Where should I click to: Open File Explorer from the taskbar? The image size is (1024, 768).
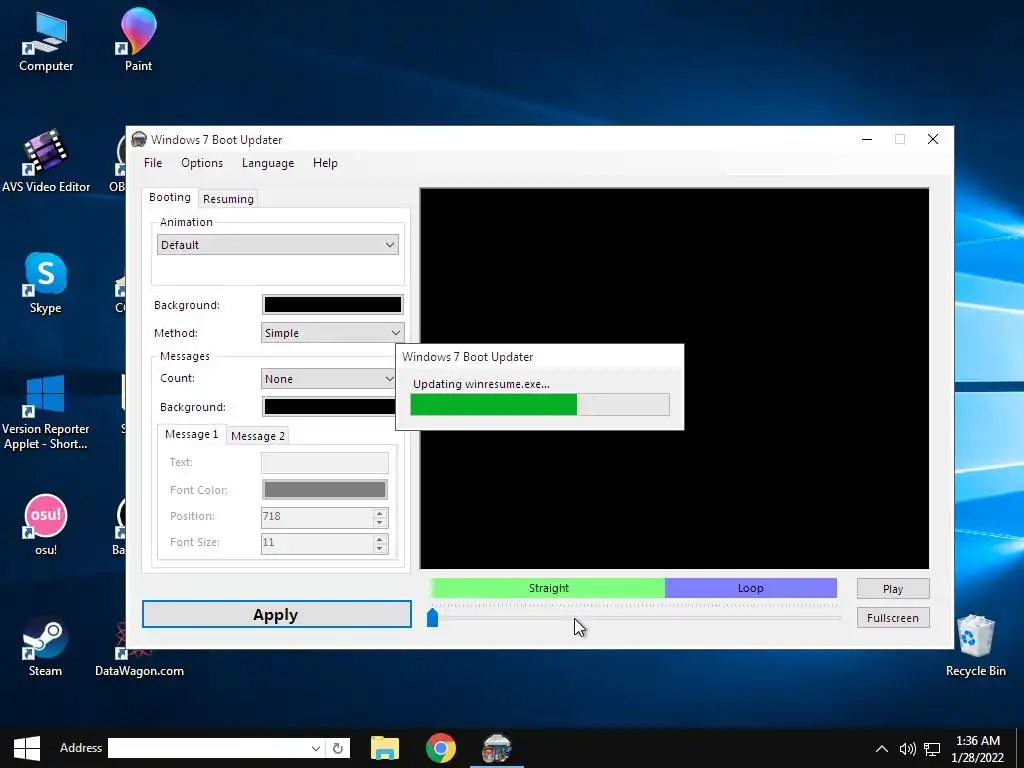385,748
